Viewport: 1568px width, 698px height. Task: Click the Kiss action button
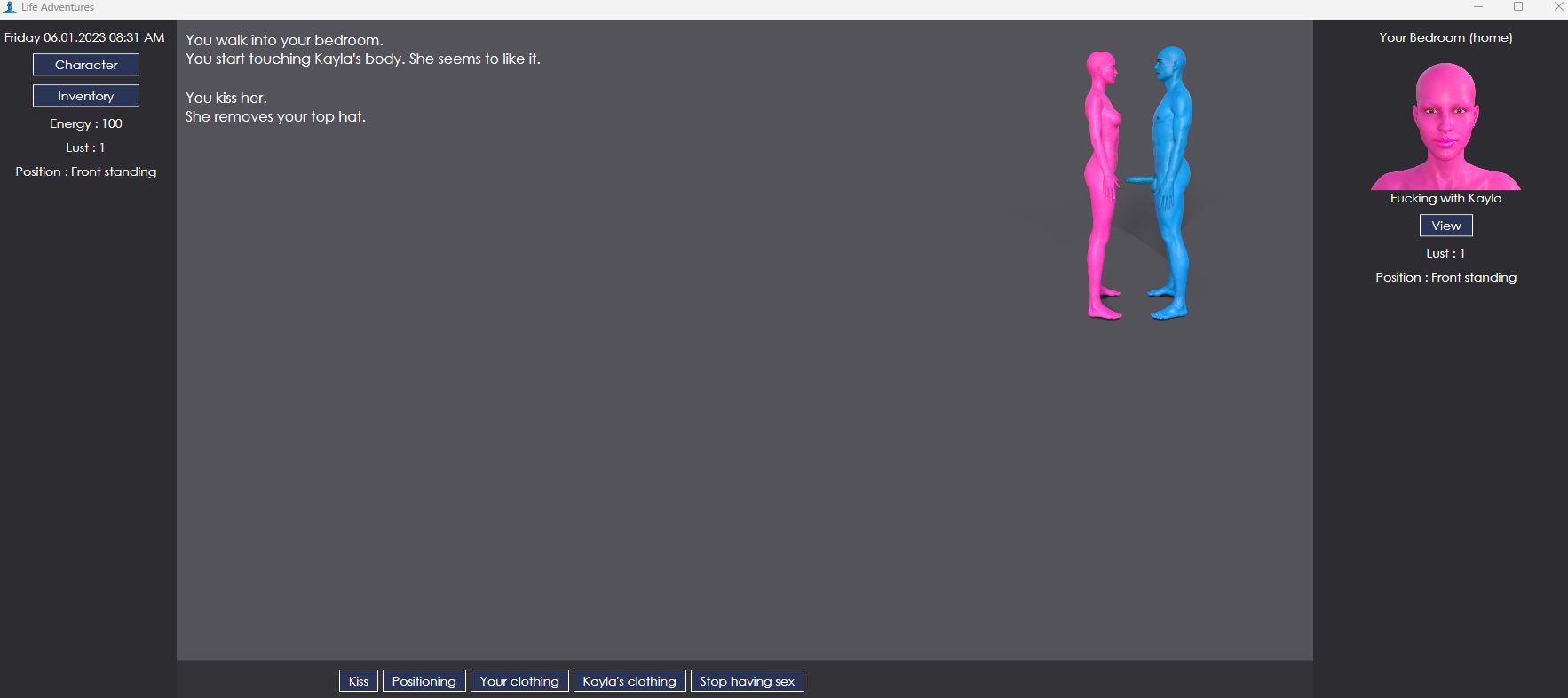click(x=359, y=681)
